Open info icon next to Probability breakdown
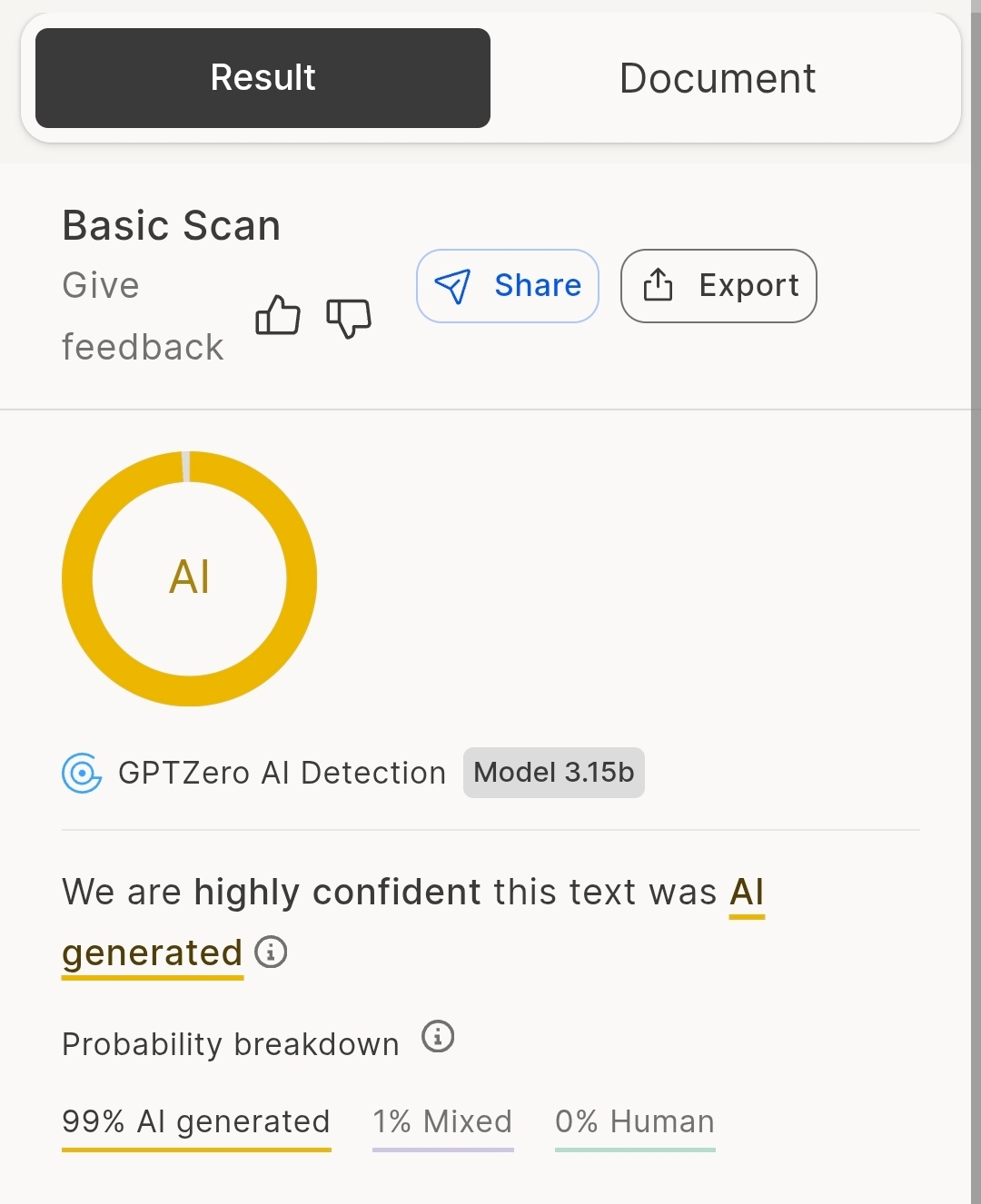The height and width of the screenshot is (1204, 981). tap(438, 1036)
